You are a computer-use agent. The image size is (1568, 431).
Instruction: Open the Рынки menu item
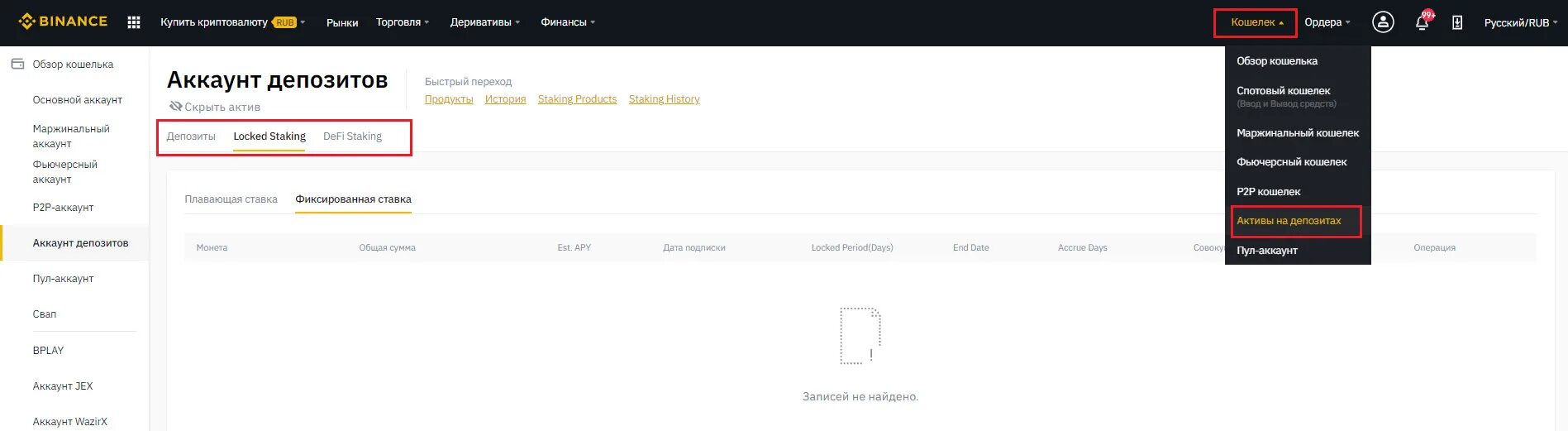(342, 22)
